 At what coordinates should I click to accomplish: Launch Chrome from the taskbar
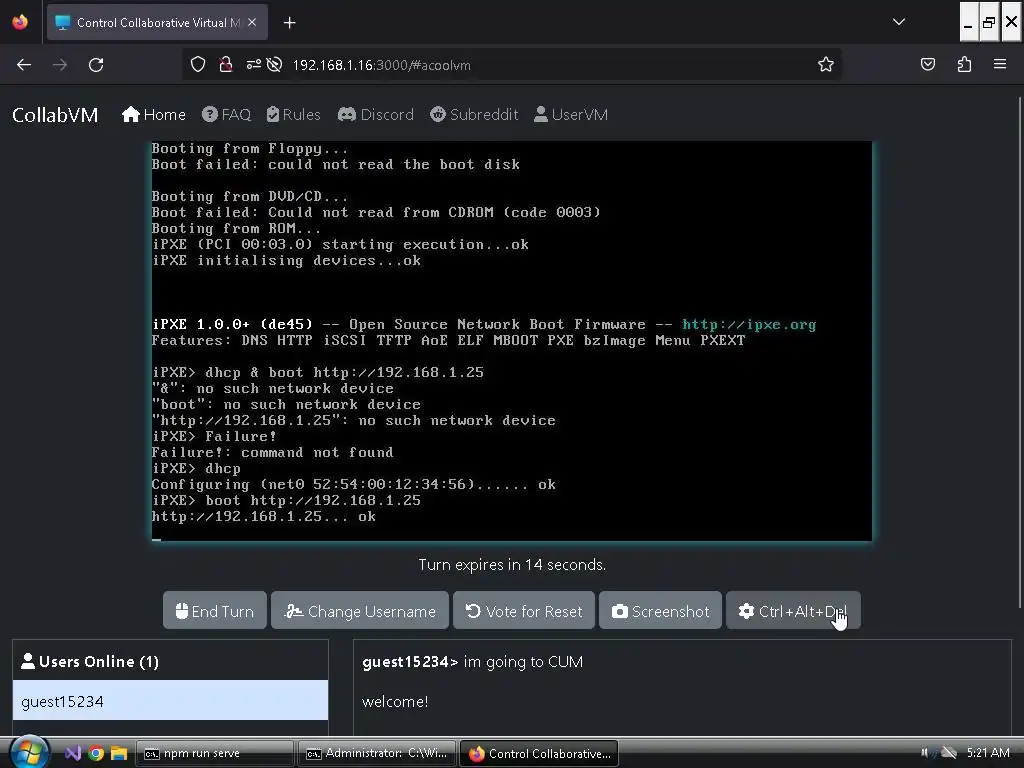pyautogui.click(x=96, y=753)
